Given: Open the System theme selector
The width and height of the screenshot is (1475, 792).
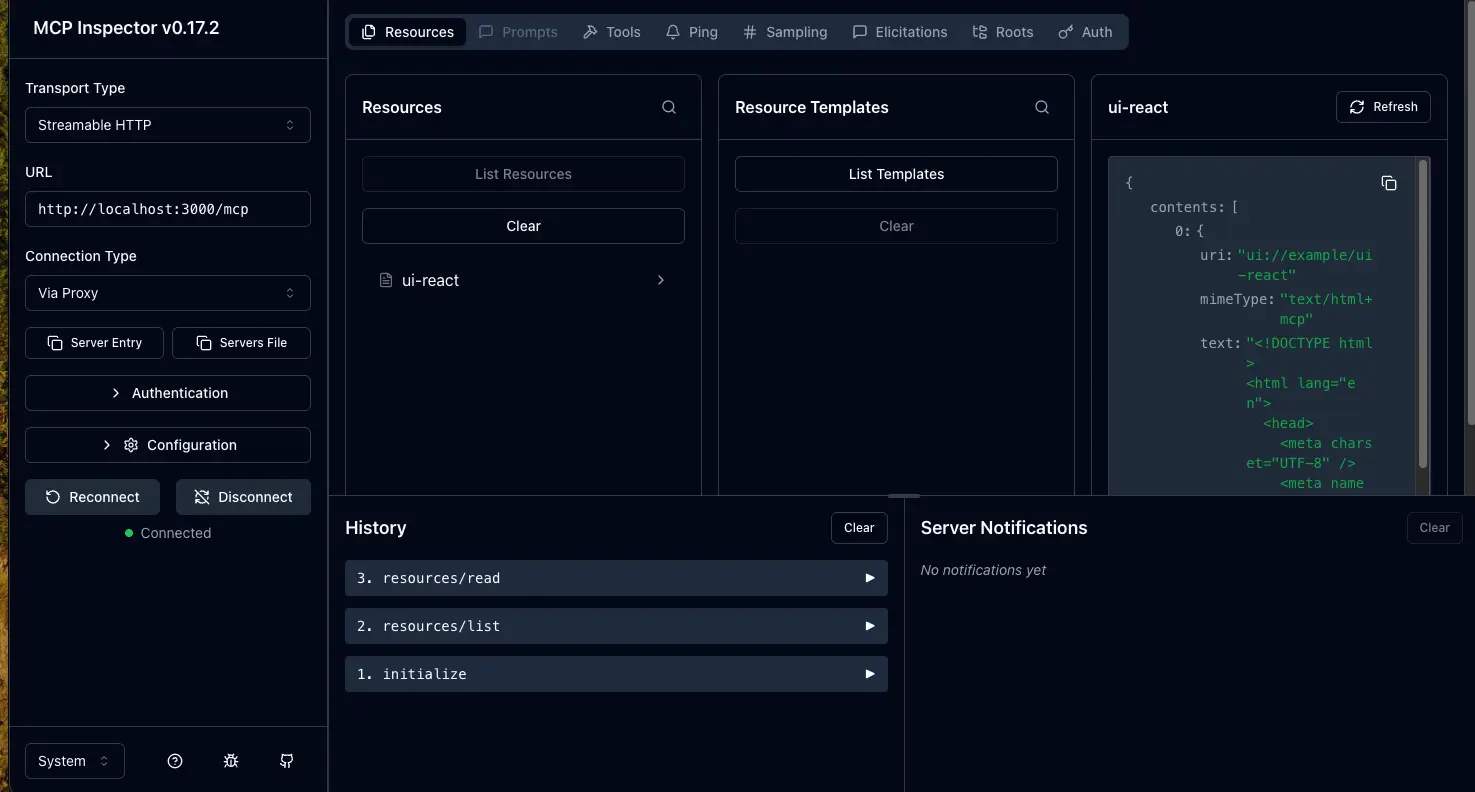Looking at the screenshot, I should 75,761.
